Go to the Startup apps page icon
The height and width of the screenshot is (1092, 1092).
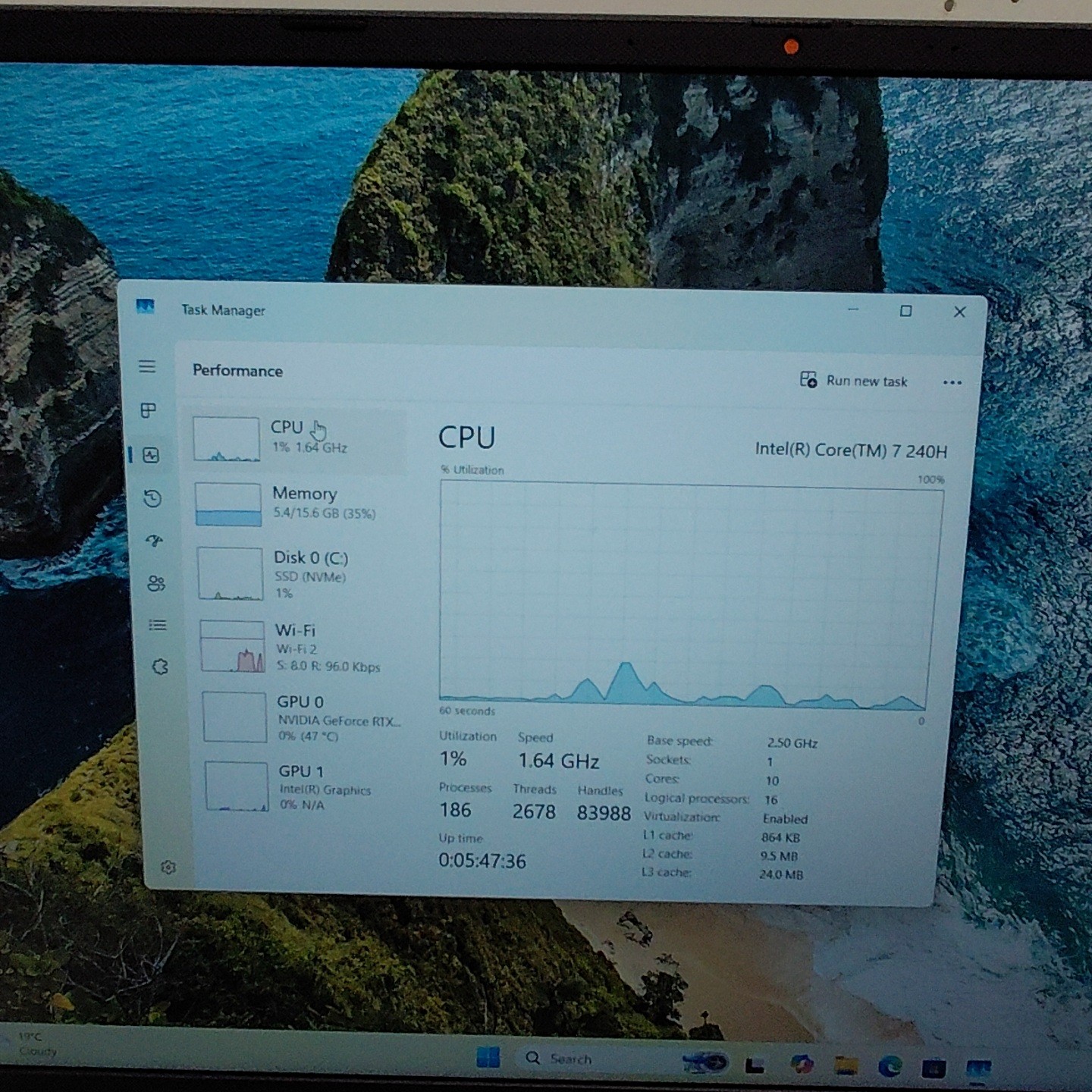155,541
